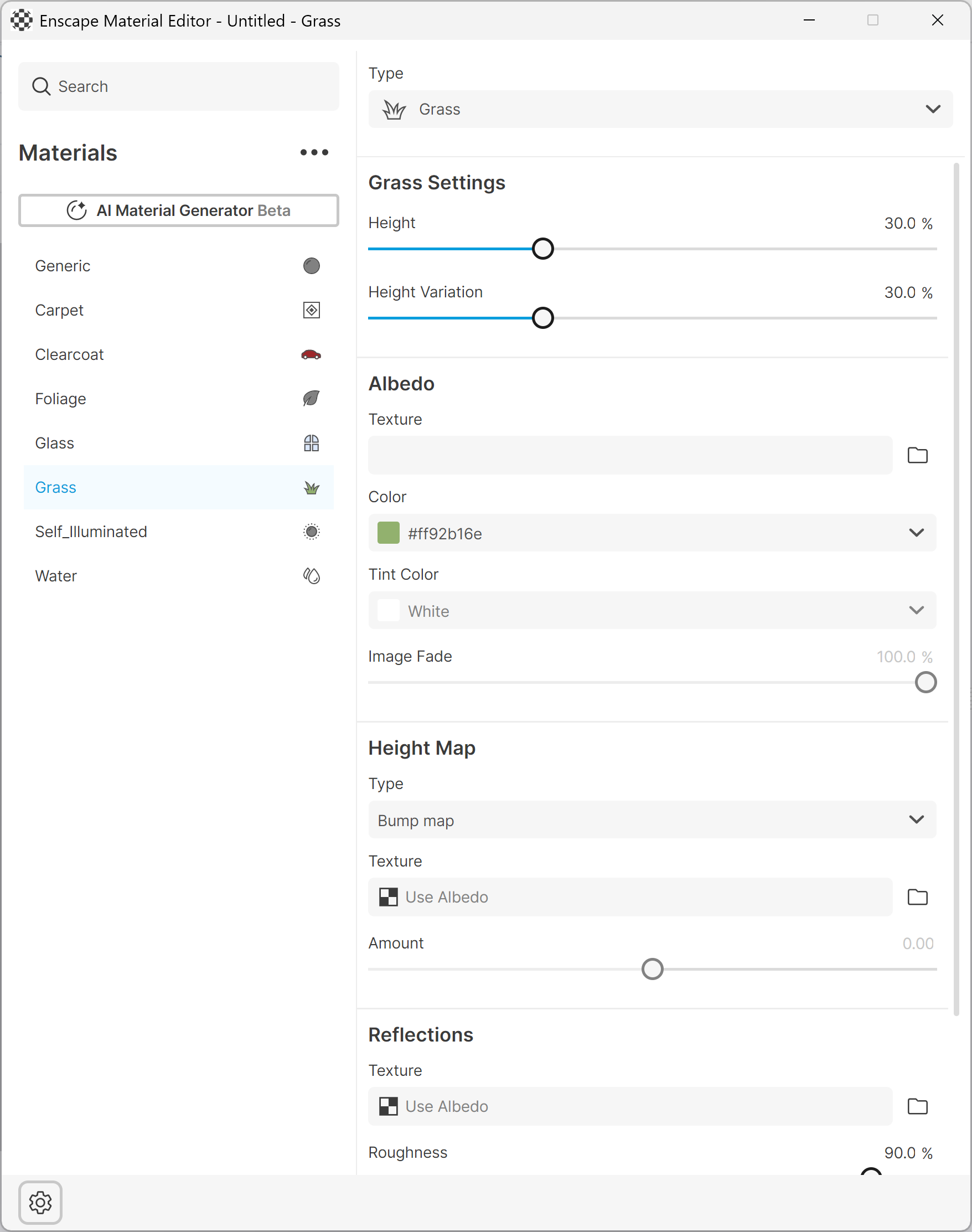Click the Carpet material icon
This screenshot has width=972, height=1232.
point(311,310)
